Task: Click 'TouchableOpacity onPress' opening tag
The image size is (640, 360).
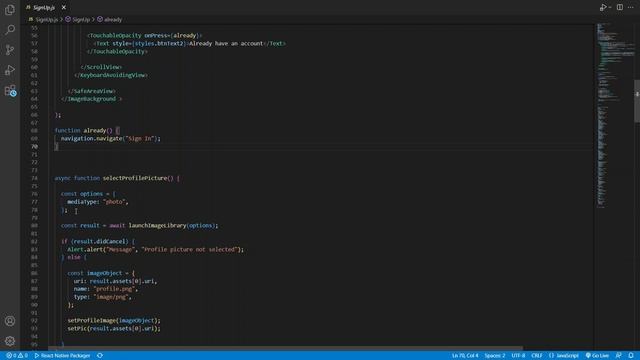Action: tap(144, 36)
